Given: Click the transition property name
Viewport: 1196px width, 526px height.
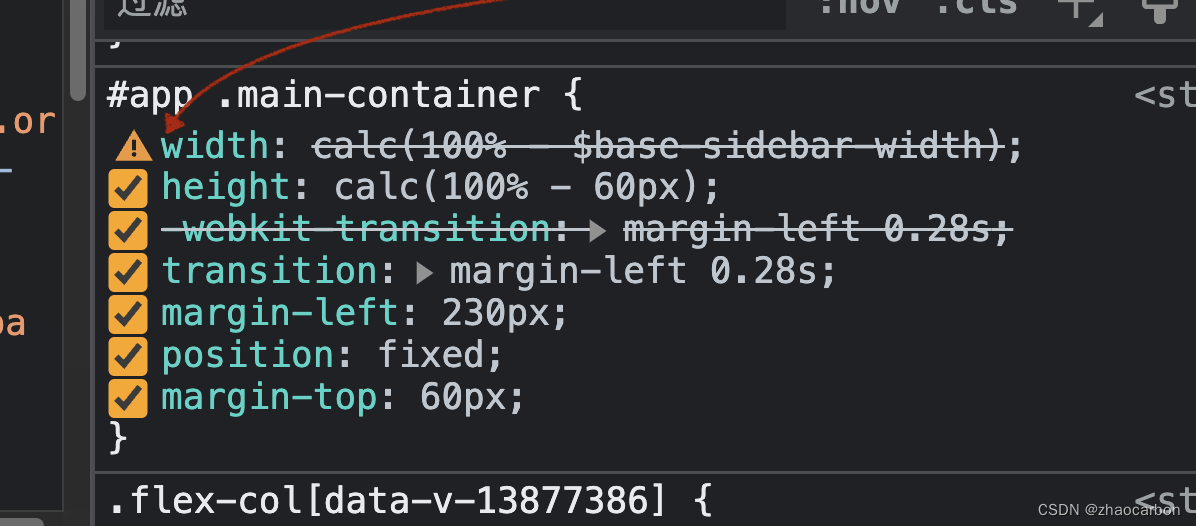Looking at the screenshot, I should (269, 272).
